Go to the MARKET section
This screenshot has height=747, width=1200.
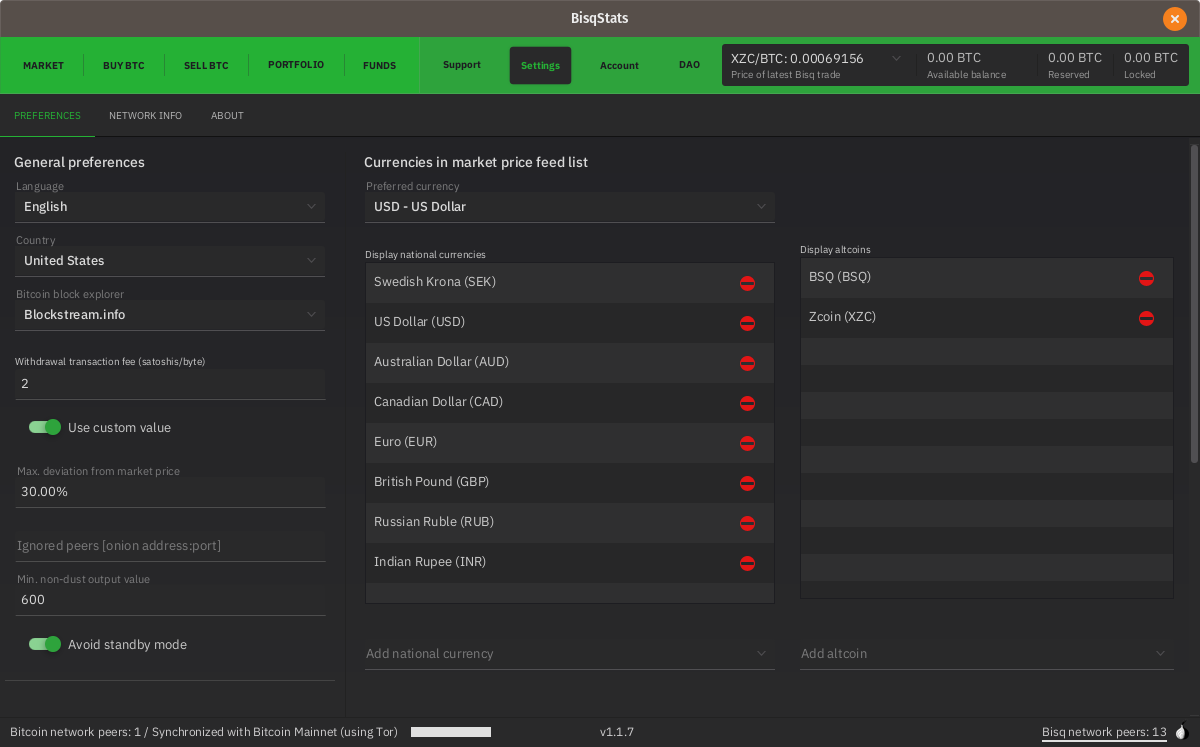[43, 66]
